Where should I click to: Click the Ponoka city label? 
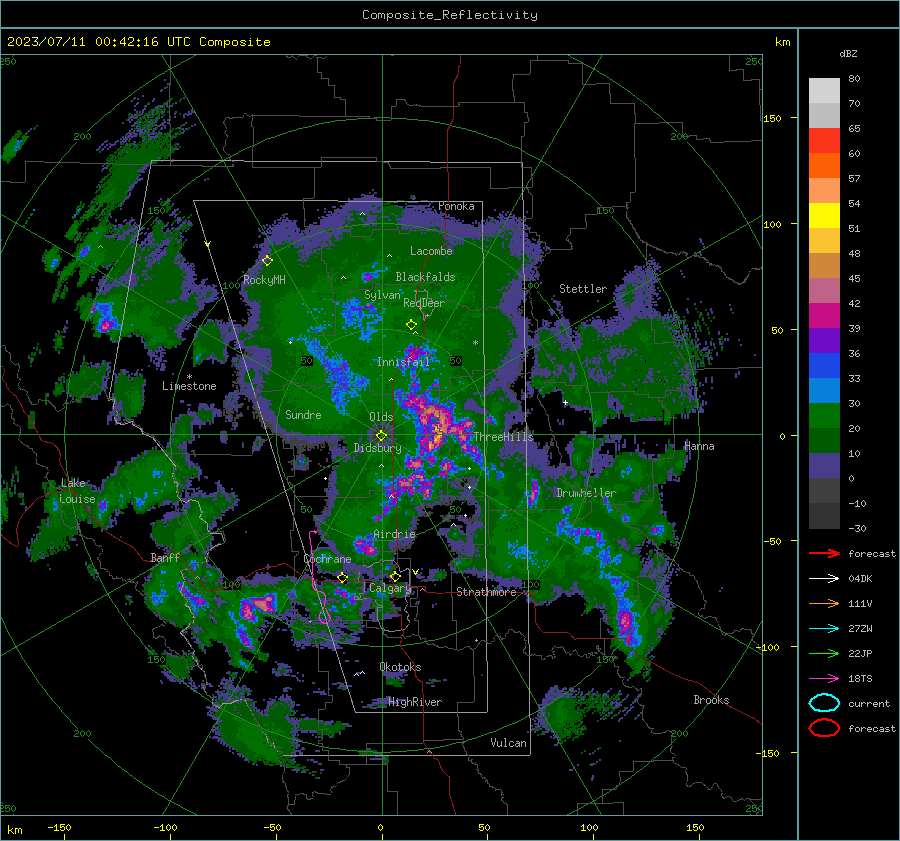coord(456,206)
